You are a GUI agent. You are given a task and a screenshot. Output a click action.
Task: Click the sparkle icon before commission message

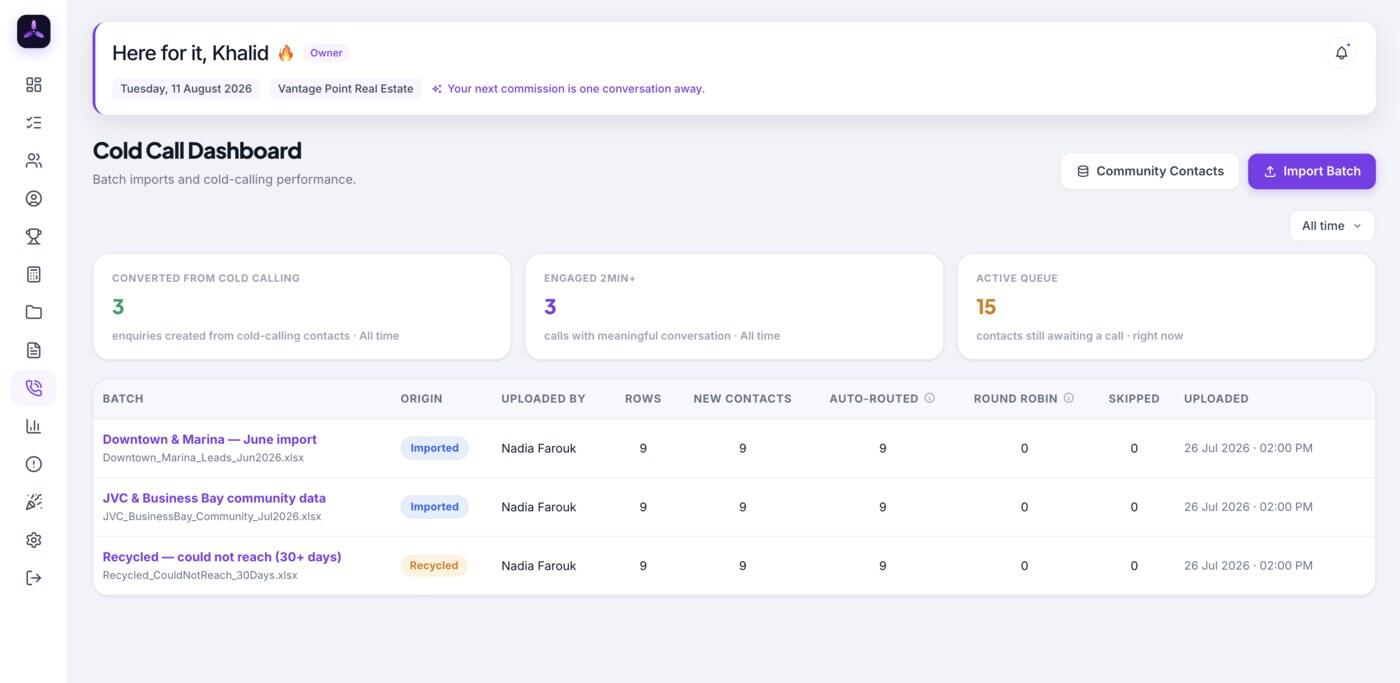coord(437,89)
